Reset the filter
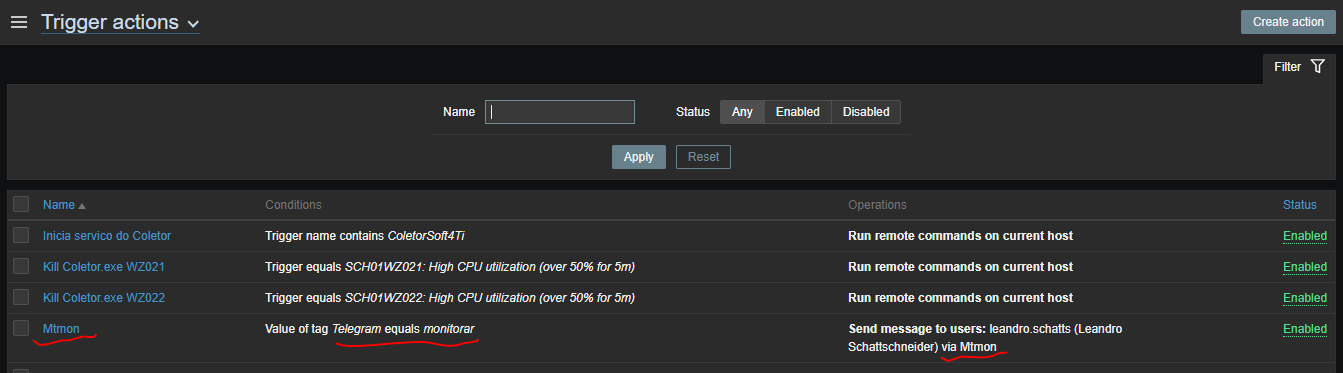The height and width of the screenshot is (373, 1343). coord(703,157)
